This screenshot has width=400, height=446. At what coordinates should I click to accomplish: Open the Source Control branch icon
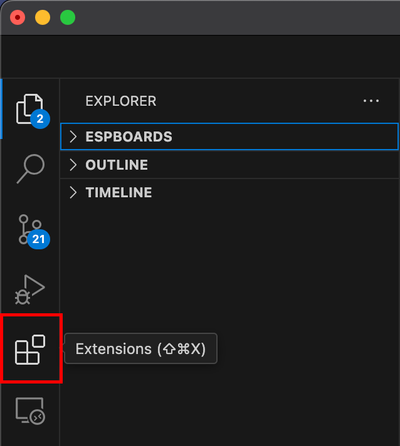30,229
